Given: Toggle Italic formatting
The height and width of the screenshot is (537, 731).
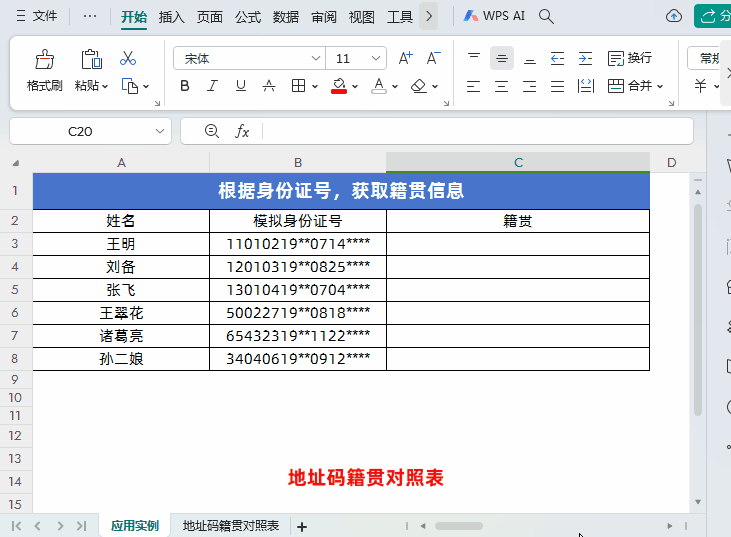Looking at the screenshot, I should click(x=213, y=86).
